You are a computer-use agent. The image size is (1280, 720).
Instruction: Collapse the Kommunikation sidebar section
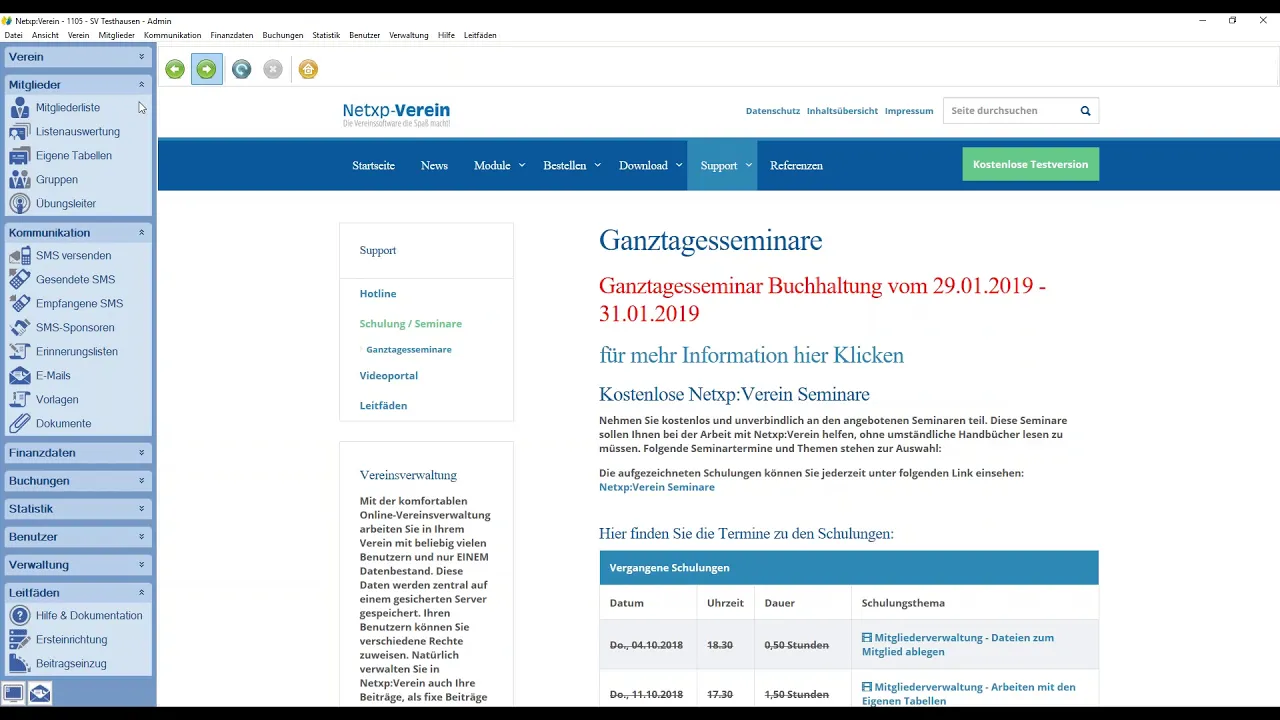pyautogui.click(x=78, y=233)
